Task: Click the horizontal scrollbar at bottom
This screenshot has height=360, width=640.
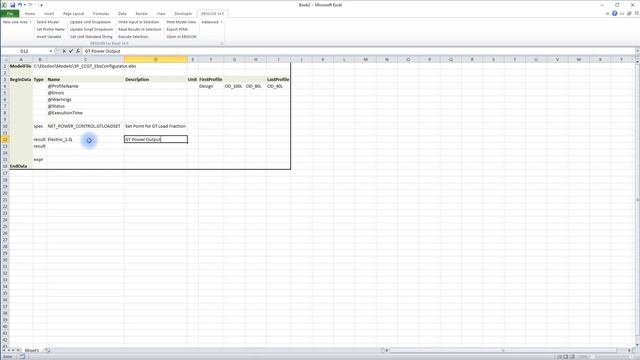Action: tap(508, 350)
